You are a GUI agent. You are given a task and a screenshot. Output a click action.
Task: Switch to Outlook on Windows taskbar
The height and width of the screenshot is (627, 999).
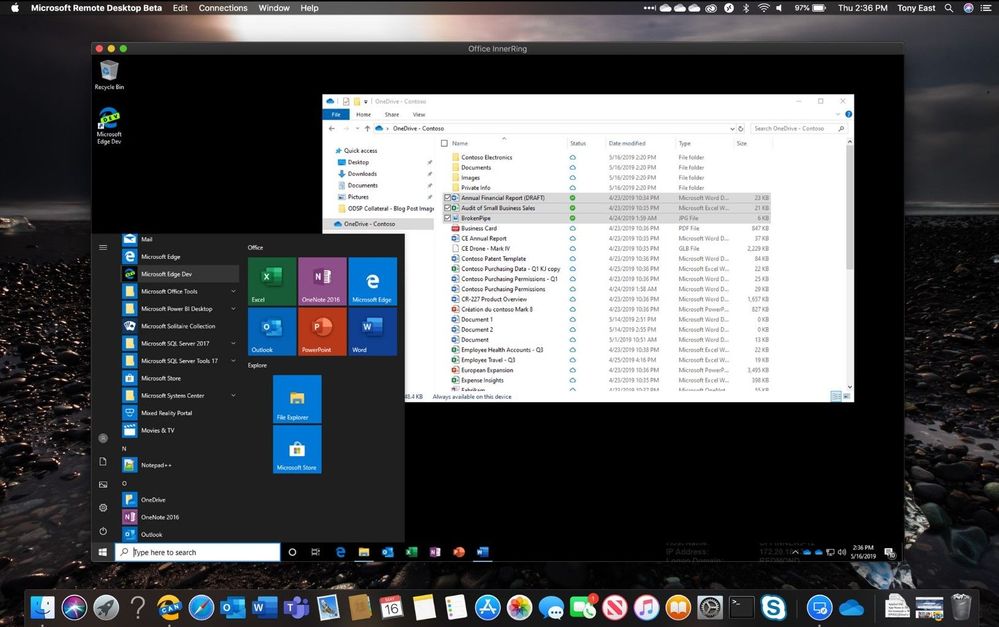(387, 552)
